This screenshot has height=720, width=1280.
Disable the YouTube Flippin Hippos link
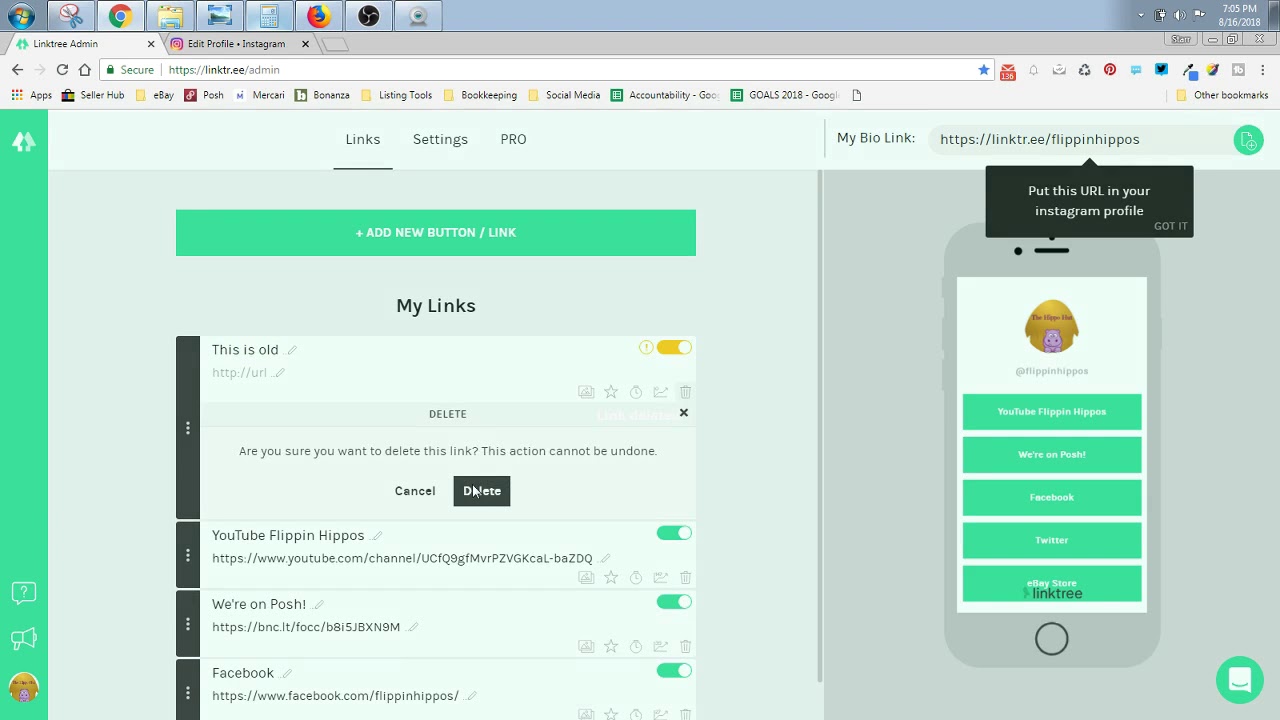pos(674,533)
